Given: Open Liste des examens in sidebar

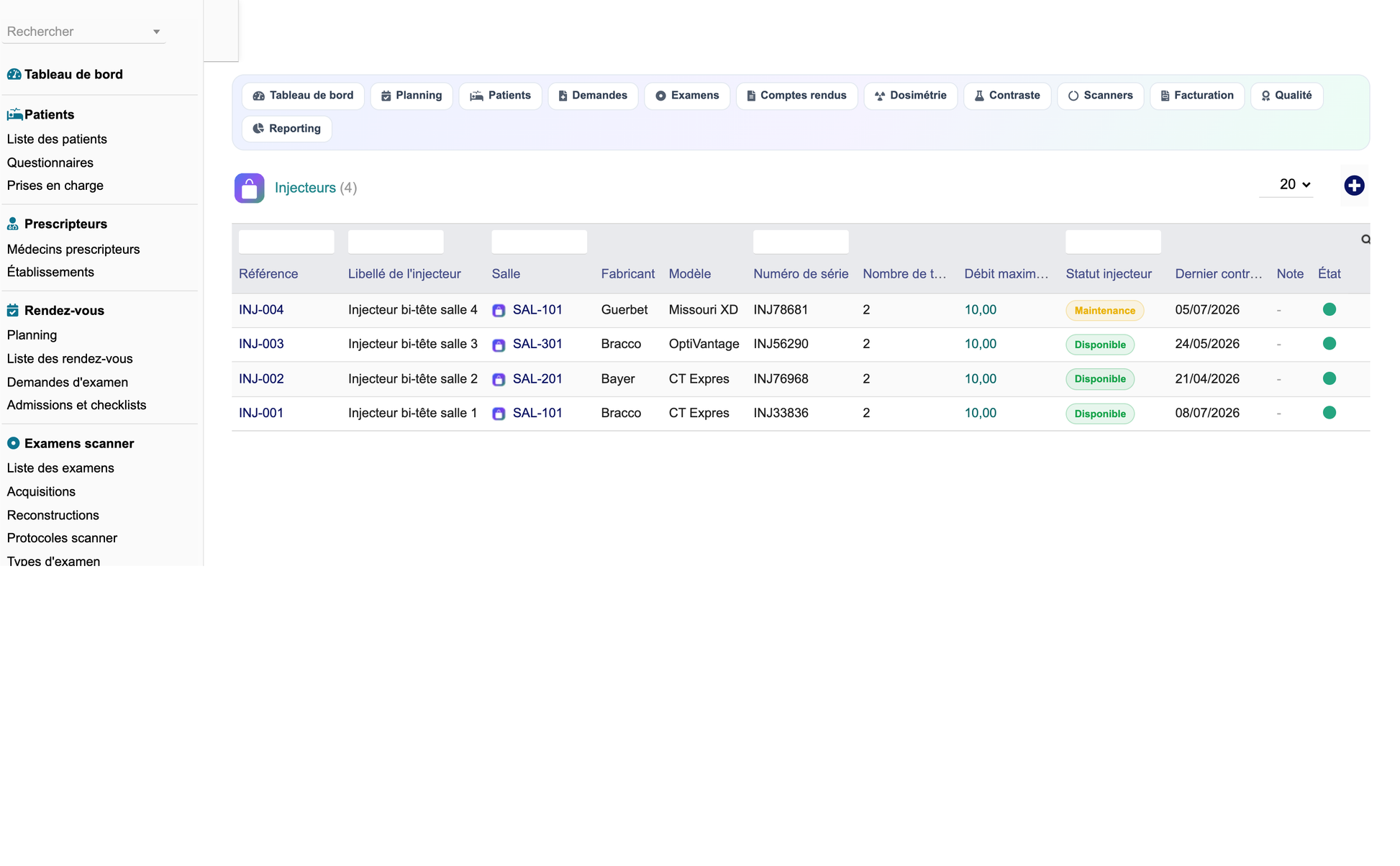Looking at the screenshot, I should tap(60, 468).
